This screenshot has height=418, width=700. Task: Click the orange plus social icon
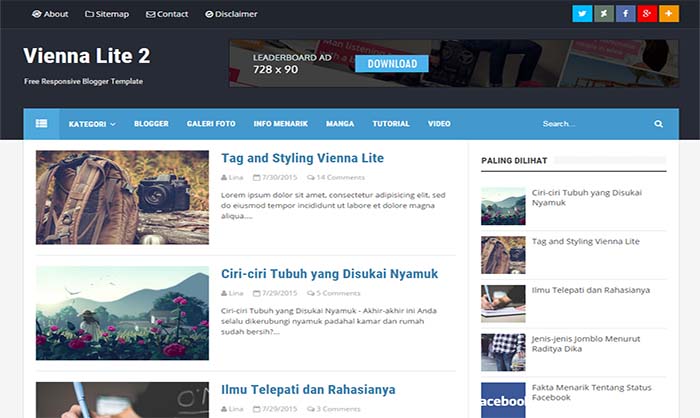(669, 14)
